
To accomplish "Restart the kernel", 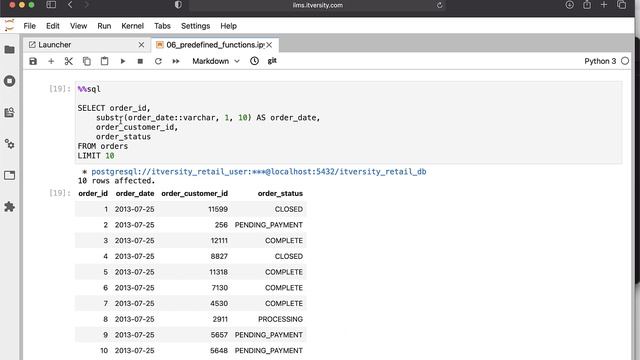I will [158, 61].
